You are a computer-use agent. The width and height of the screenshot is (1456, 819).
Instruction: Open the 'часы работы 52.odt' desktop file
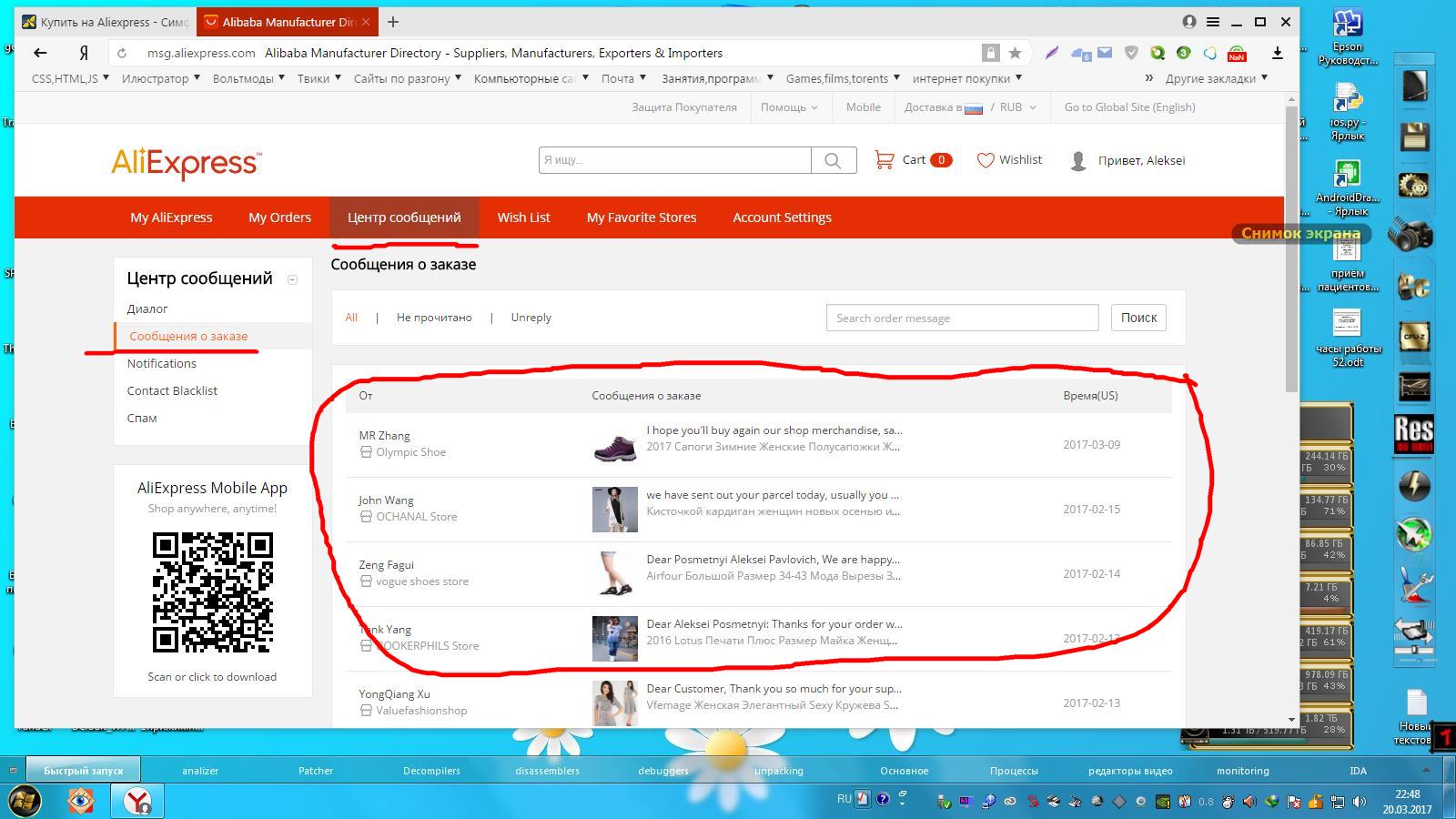coord(1348,339)
